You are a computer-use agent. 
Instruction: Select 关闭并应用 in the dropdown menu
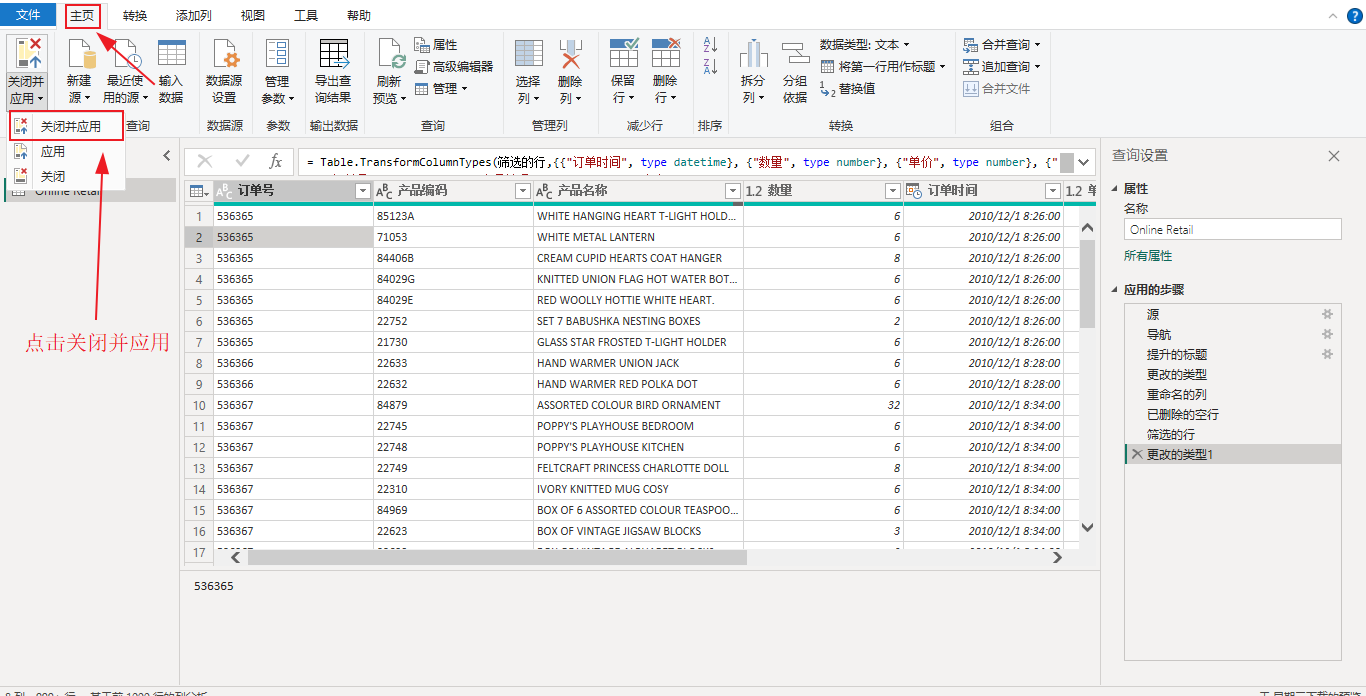click(66, 126)
